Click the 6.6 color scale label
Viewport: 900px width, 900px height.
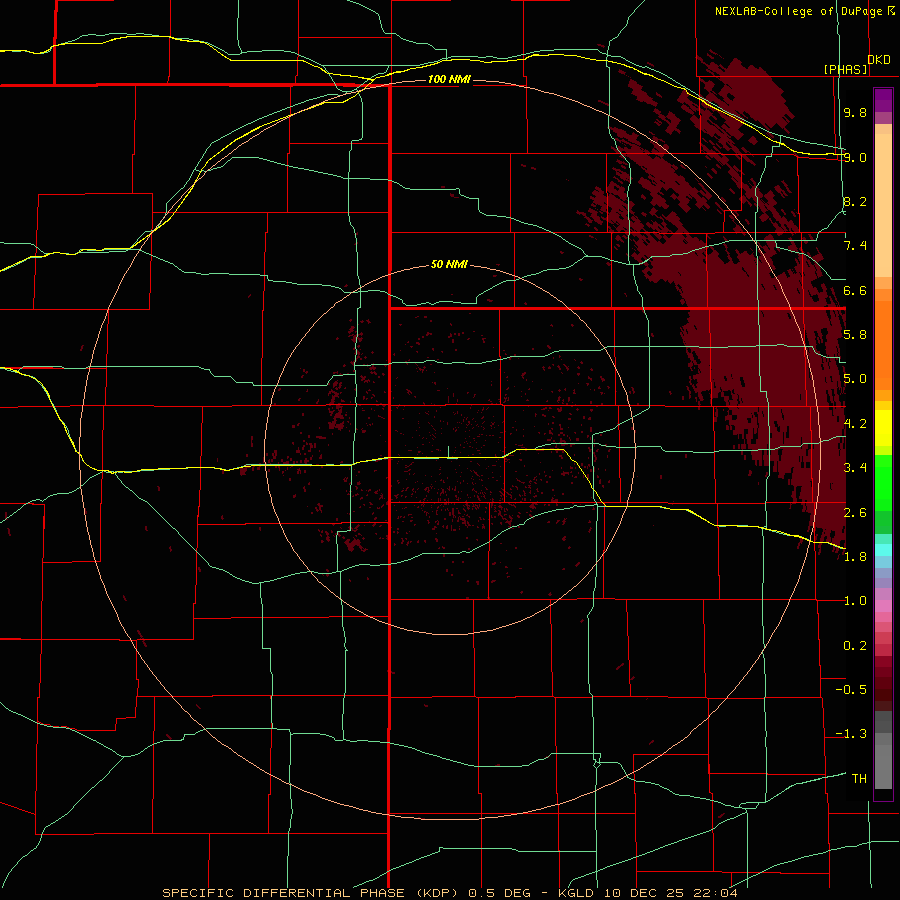point(855,290)
